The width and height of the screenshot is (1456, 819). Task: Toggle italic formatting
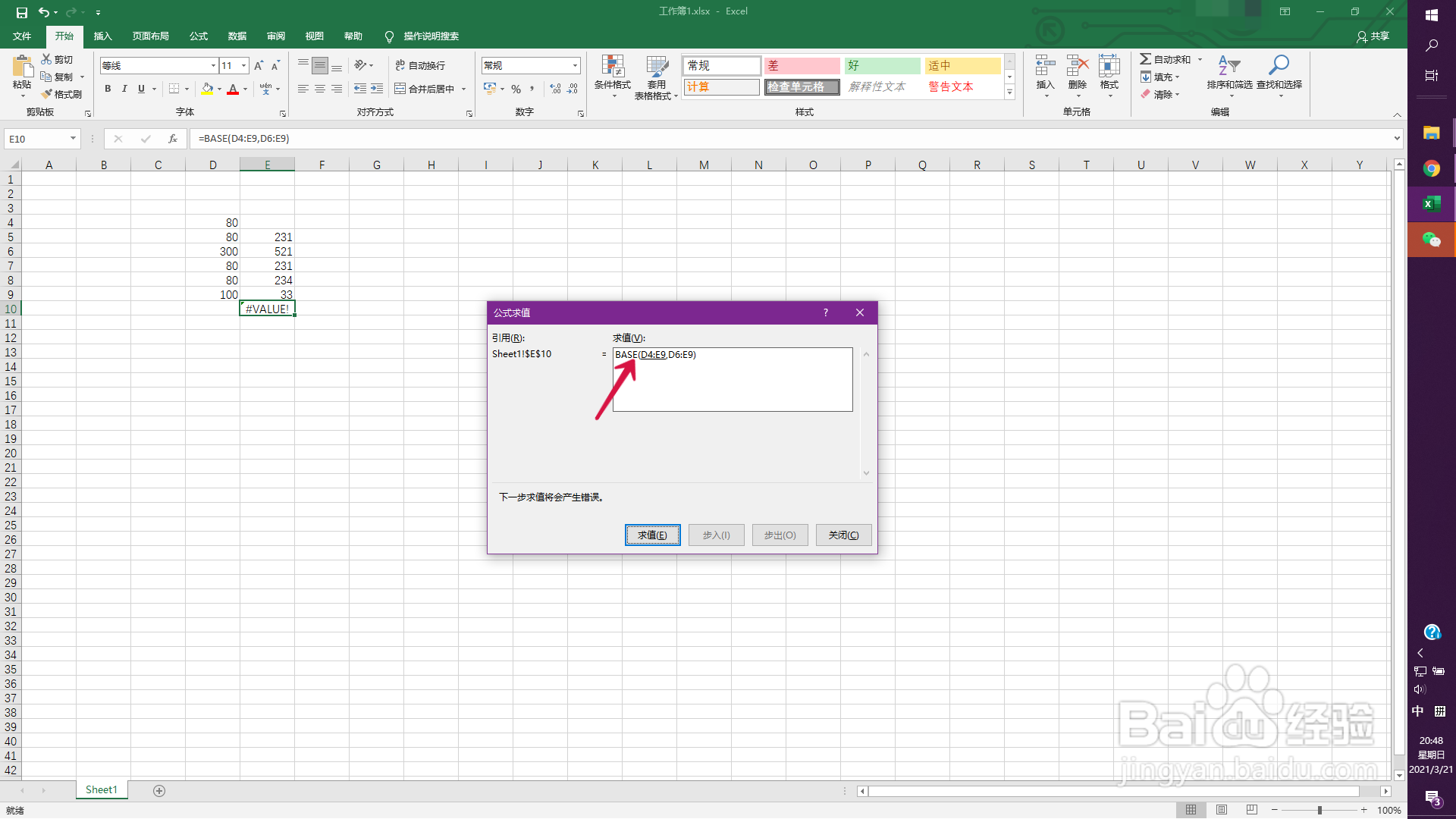[x=124, y=89]
